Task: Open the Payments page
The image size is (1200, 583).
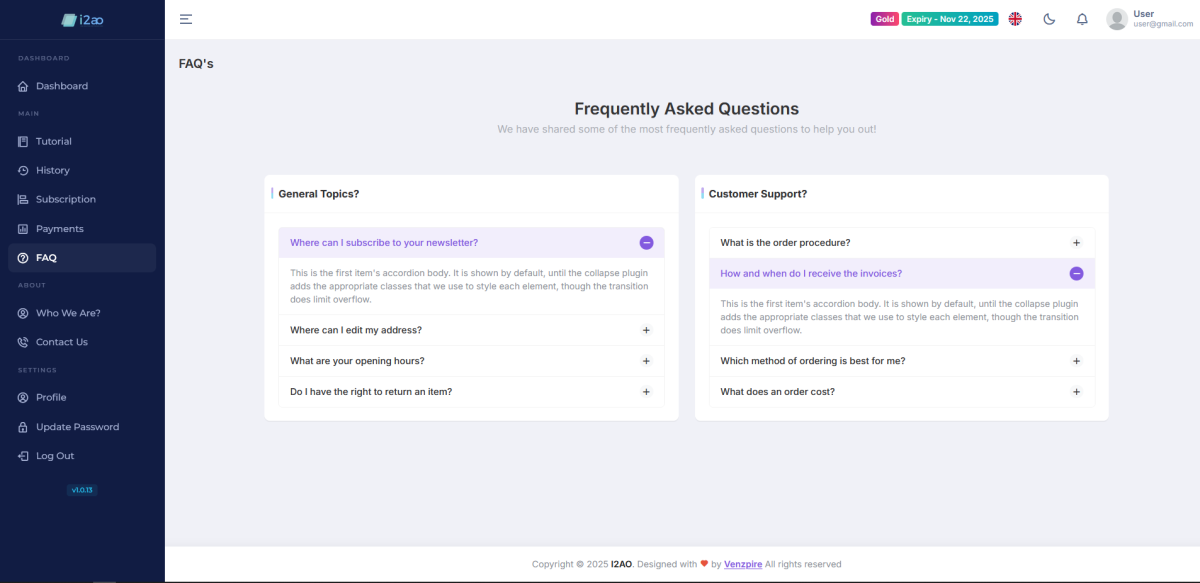Action: pyautogui.click(x=60, y=229)
